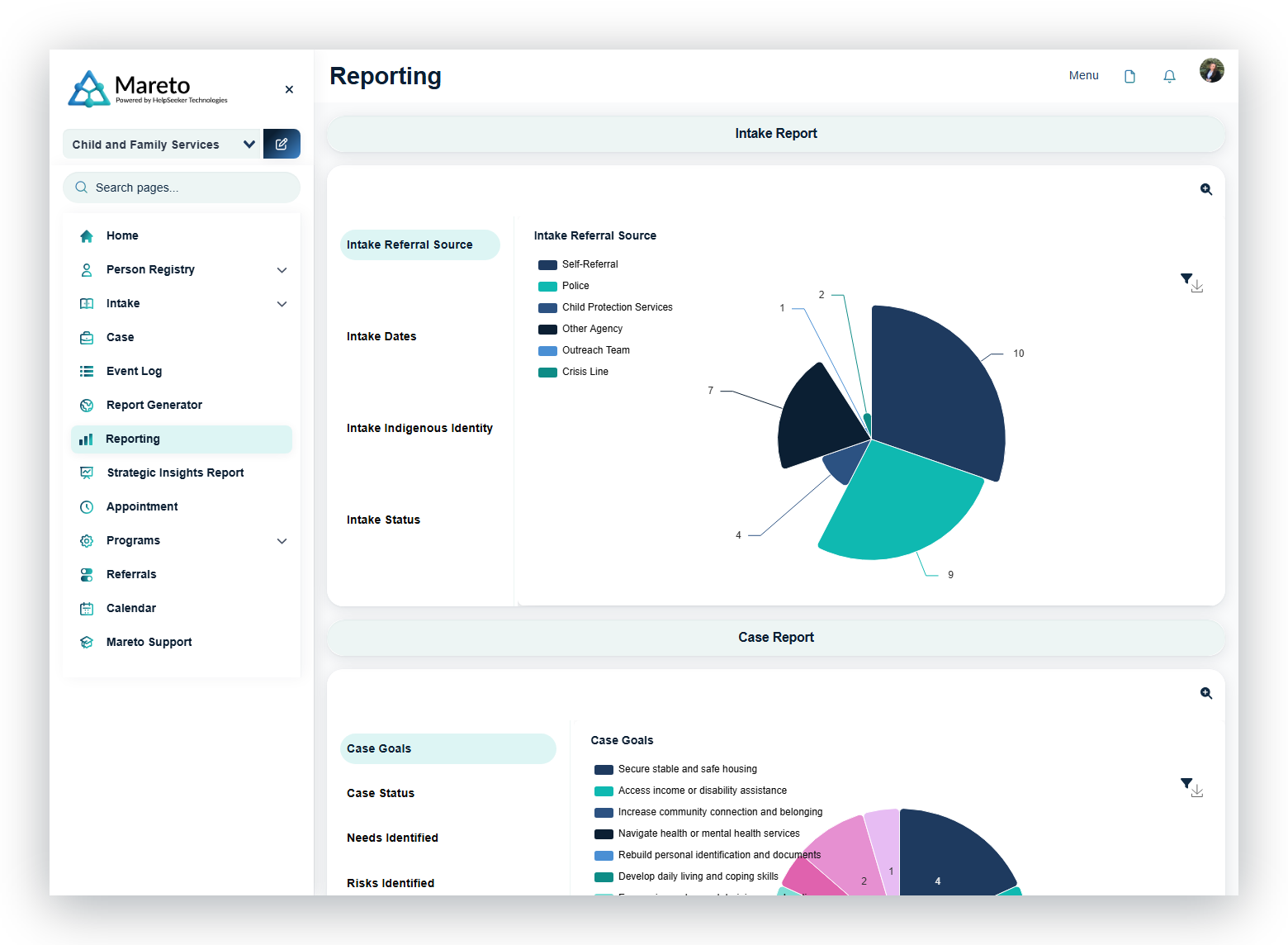Click the Appointment clock icon

[87, 507]
